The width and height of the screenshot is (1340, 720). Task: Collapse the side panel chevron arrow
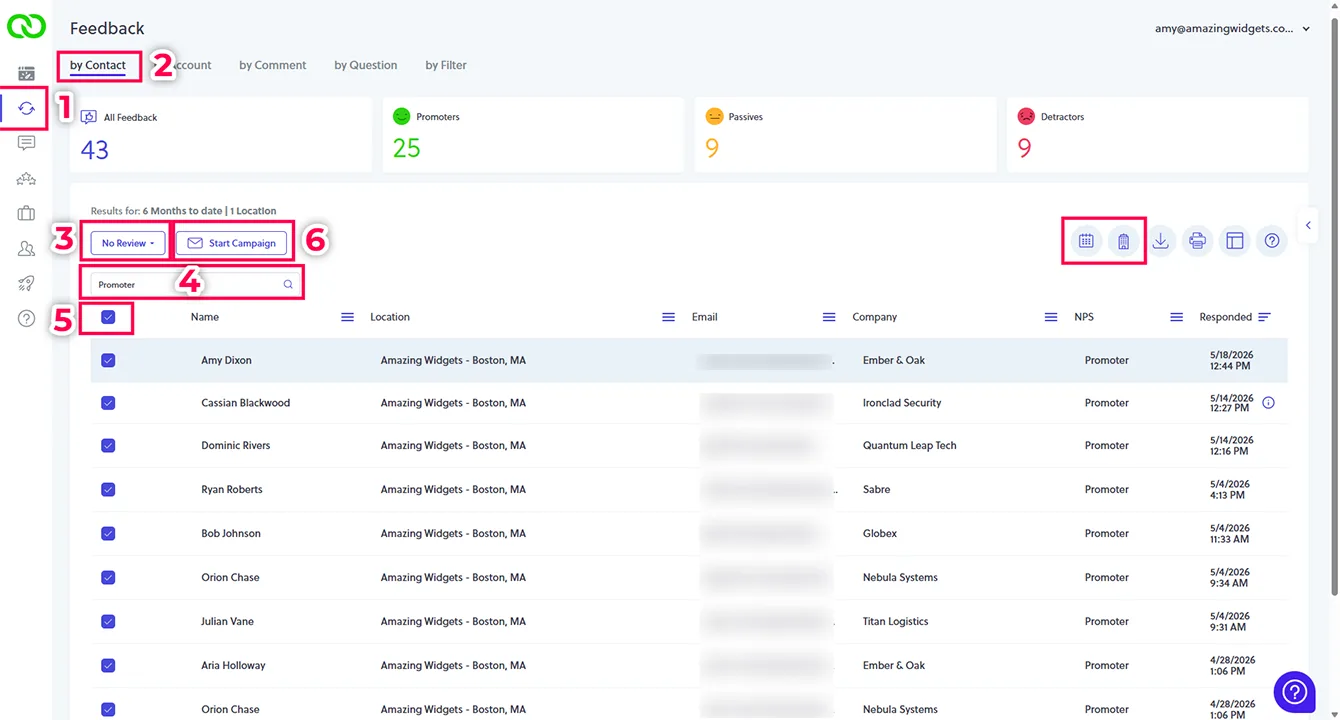(x=1308, y=226)
